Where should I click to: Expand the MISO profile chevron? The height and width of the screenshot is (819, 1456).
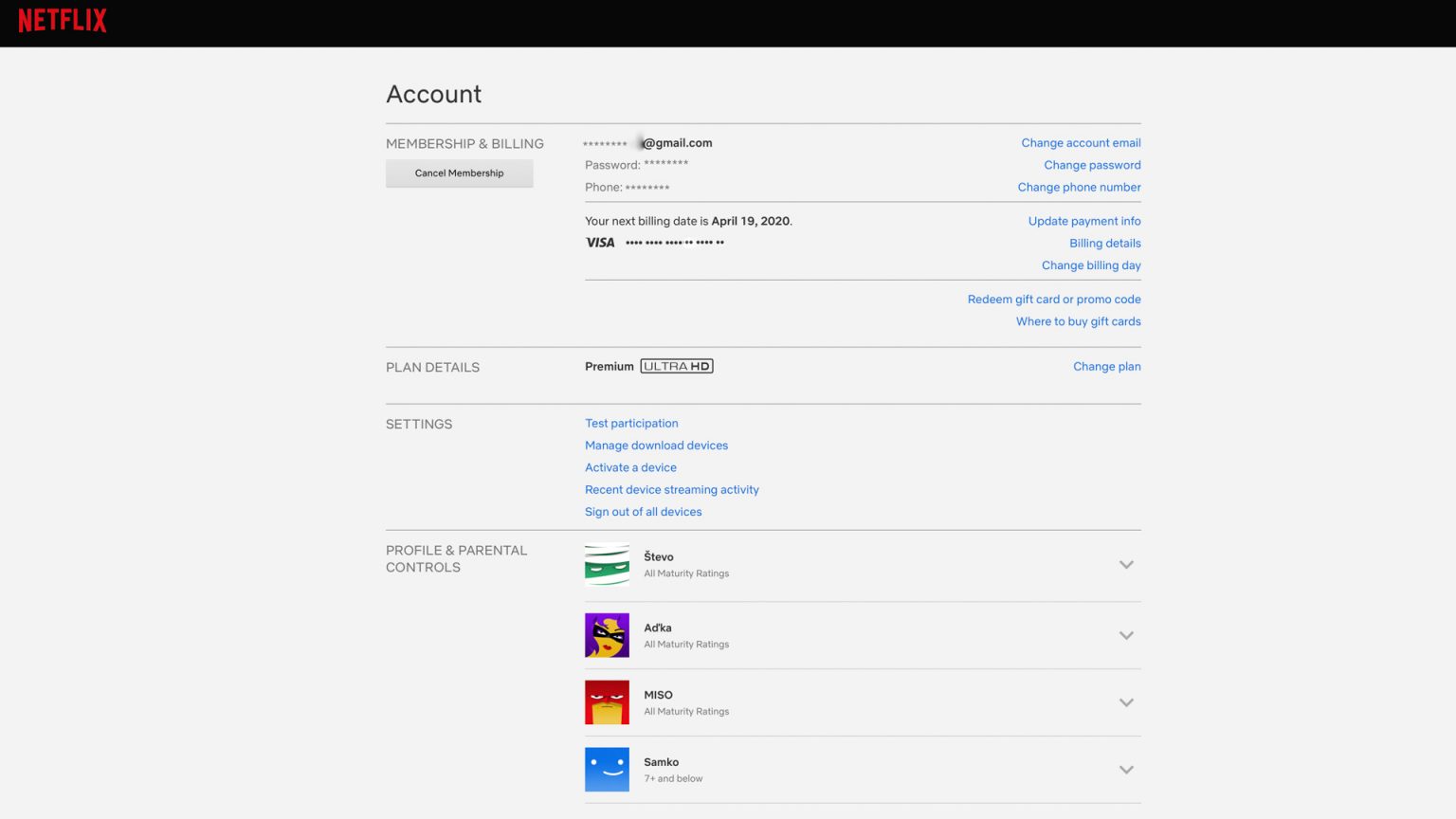(x=1126, y=703)
